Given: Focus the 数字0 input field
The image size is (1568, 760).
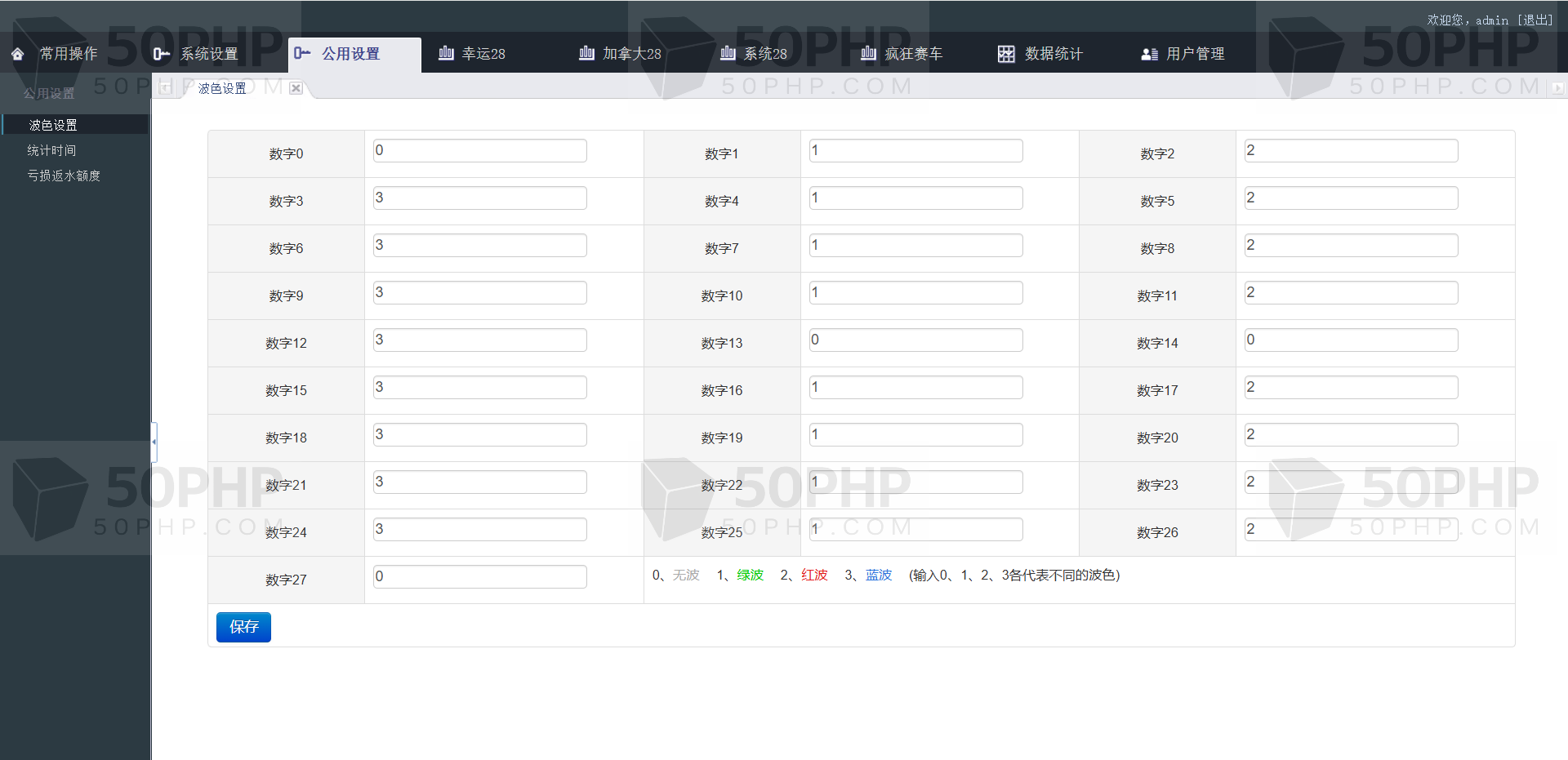Looking at the screenshot, I should click(x=479, y=151).
